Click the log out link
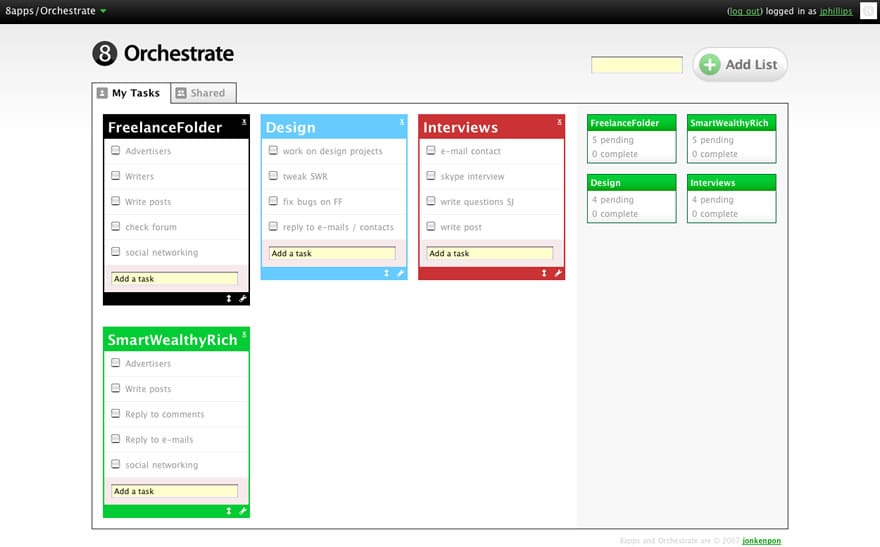The image size is (880, 547). [745, 11]
